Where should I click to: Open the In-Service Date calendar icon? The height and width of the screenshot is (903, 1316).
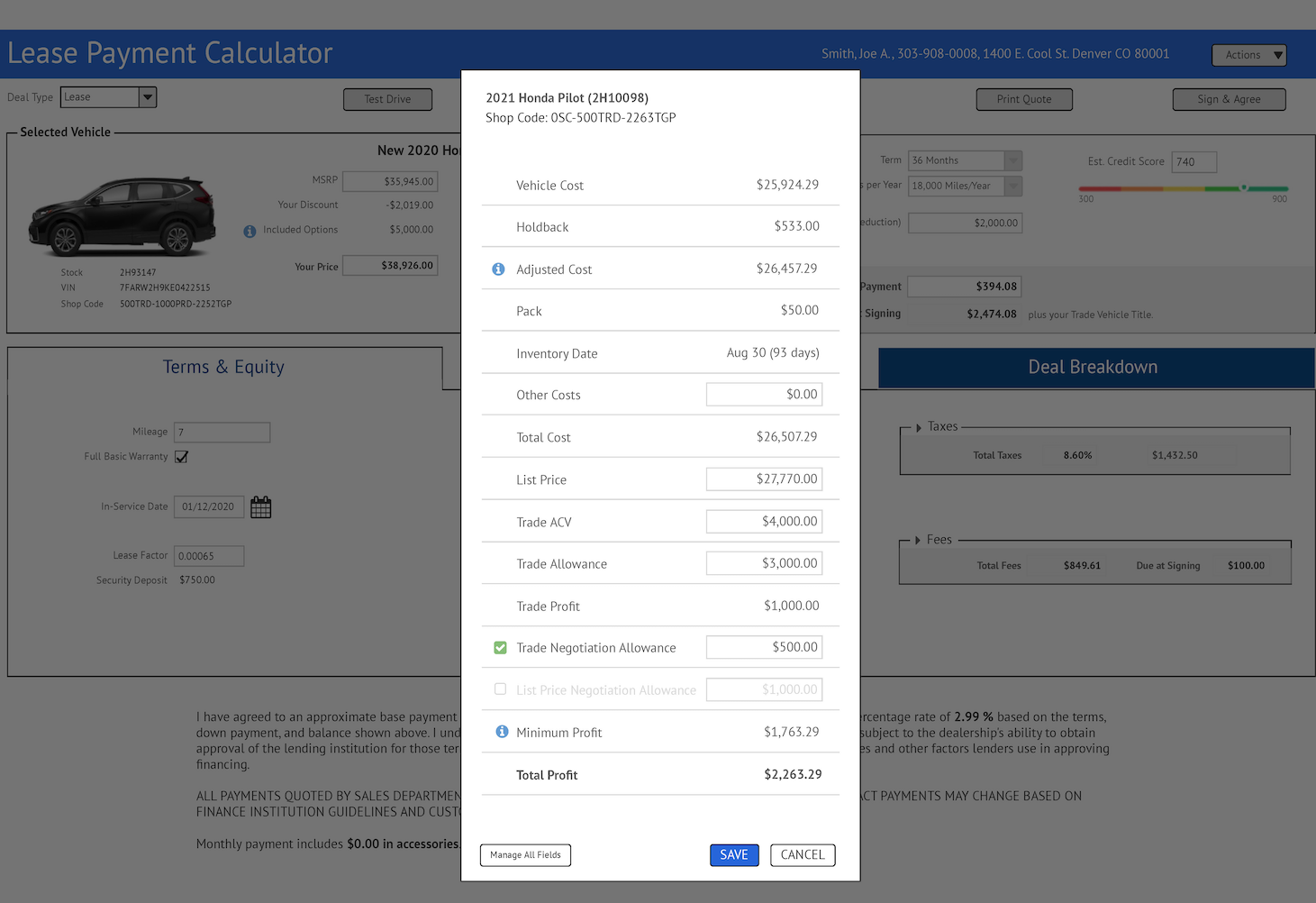[x=261, y=507]
